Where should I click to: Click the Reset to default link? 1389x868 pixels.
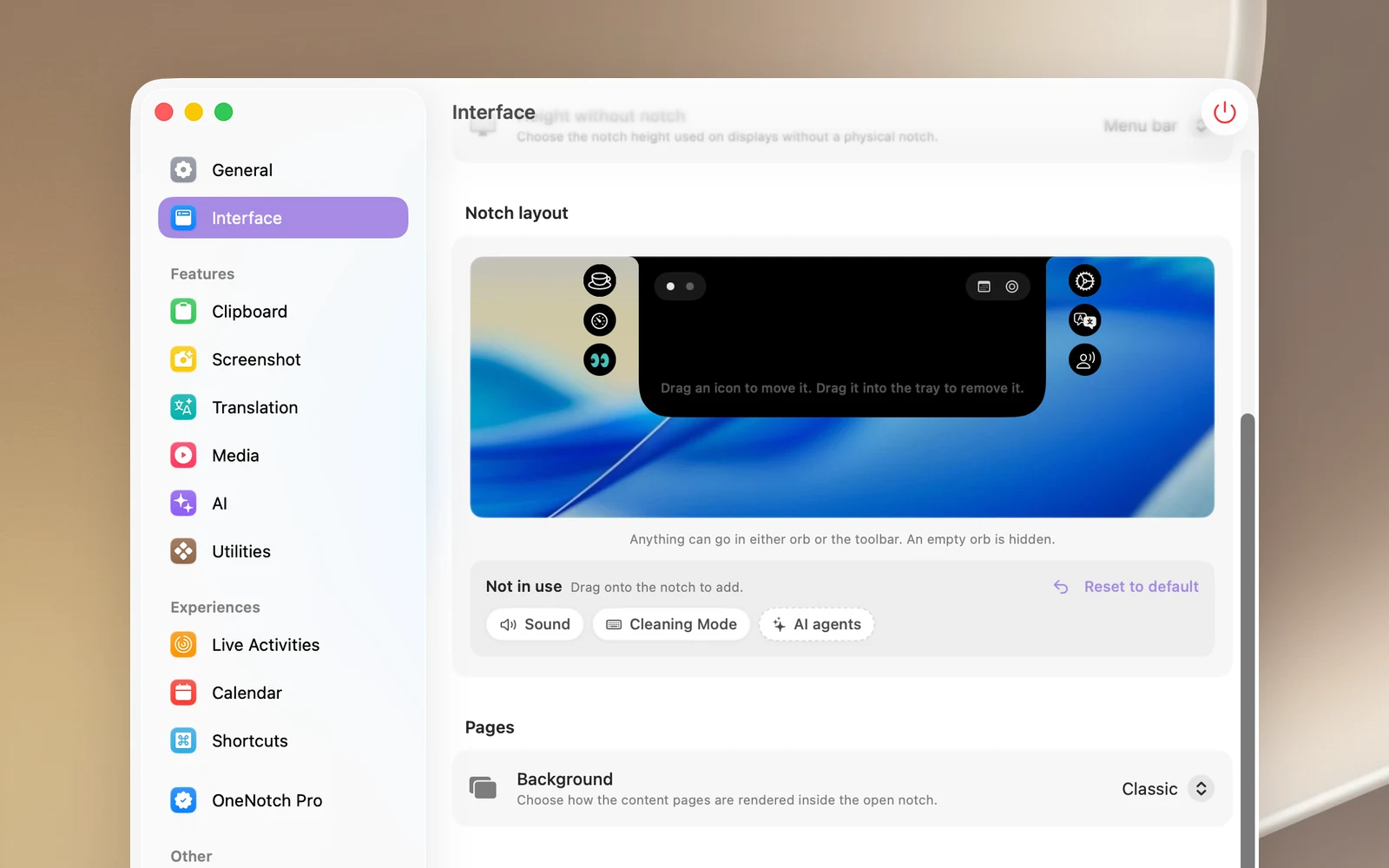[x=1141, y=587]
